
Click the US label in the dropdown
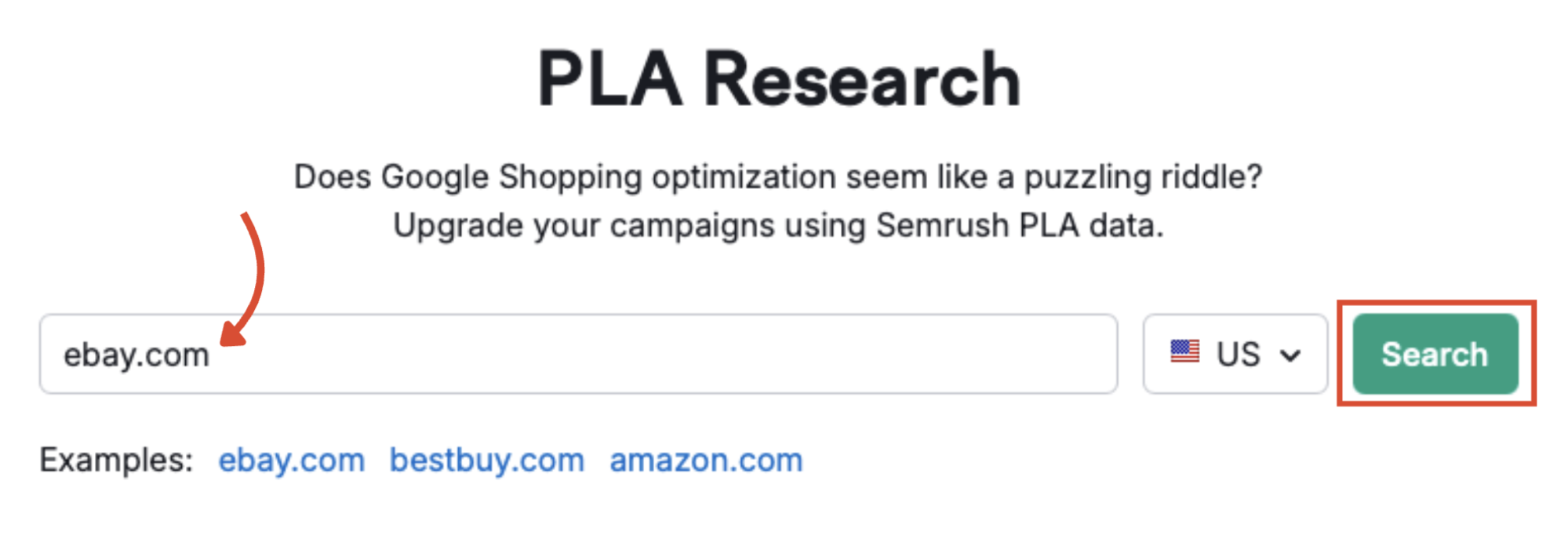(x=1236, y=353)
